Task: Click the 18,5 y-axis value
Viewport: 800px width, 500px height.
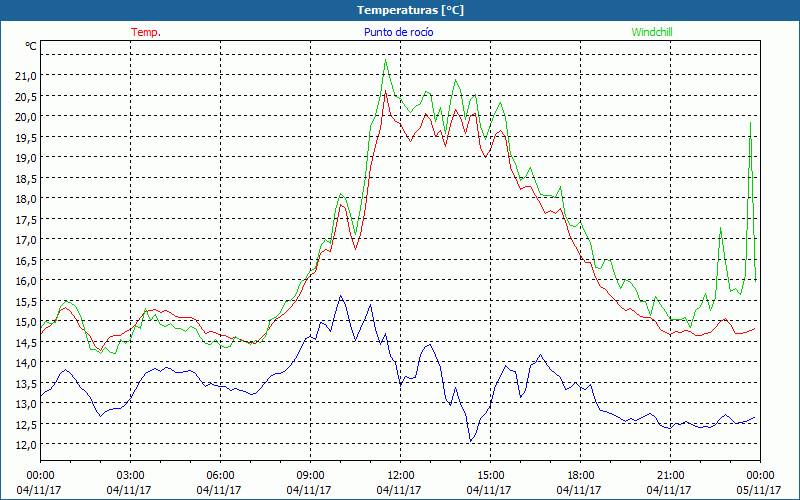Action: coord(27,178)
